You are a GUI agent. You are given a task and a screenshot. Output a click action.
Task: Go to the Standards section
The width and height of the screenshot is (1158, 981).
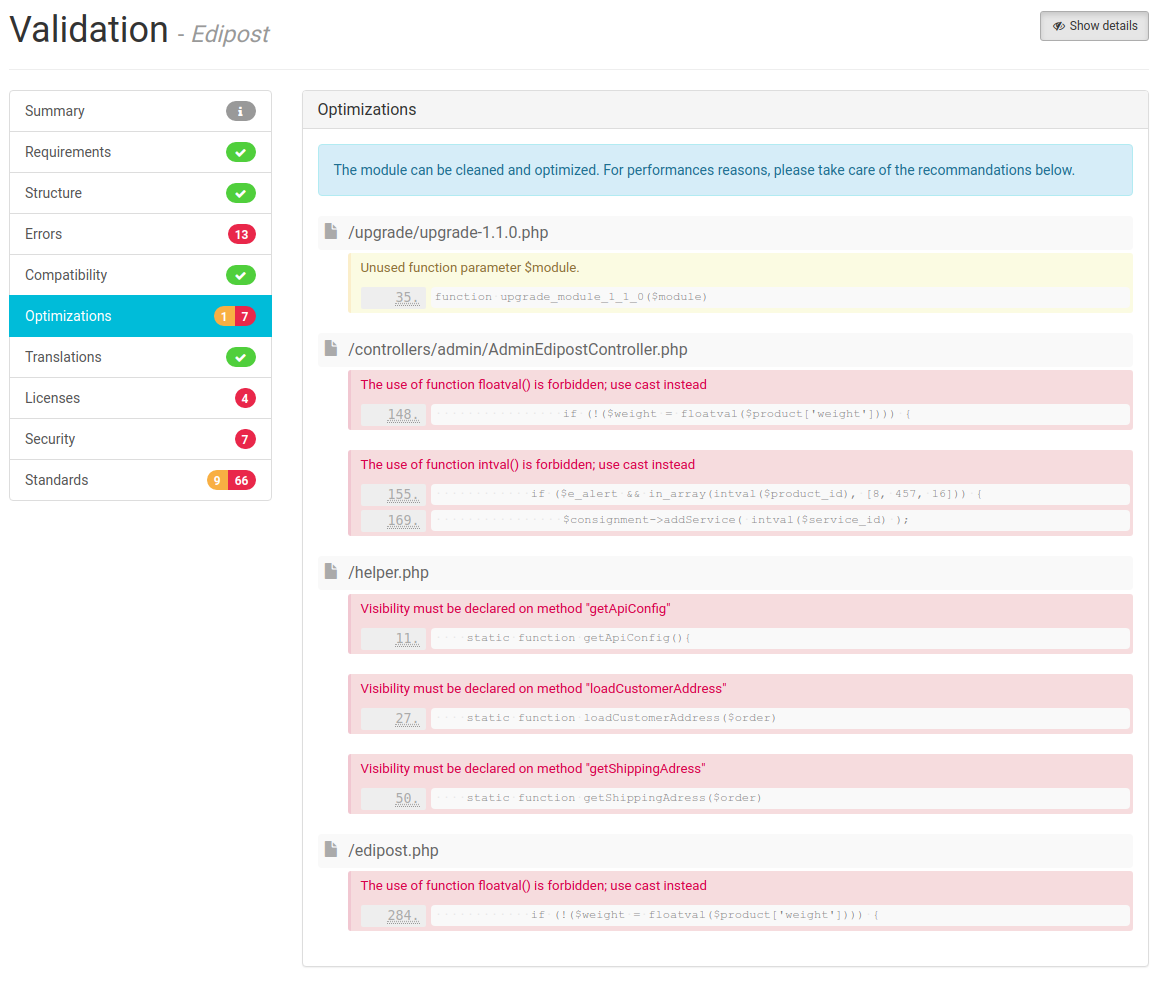coord(140,480)
